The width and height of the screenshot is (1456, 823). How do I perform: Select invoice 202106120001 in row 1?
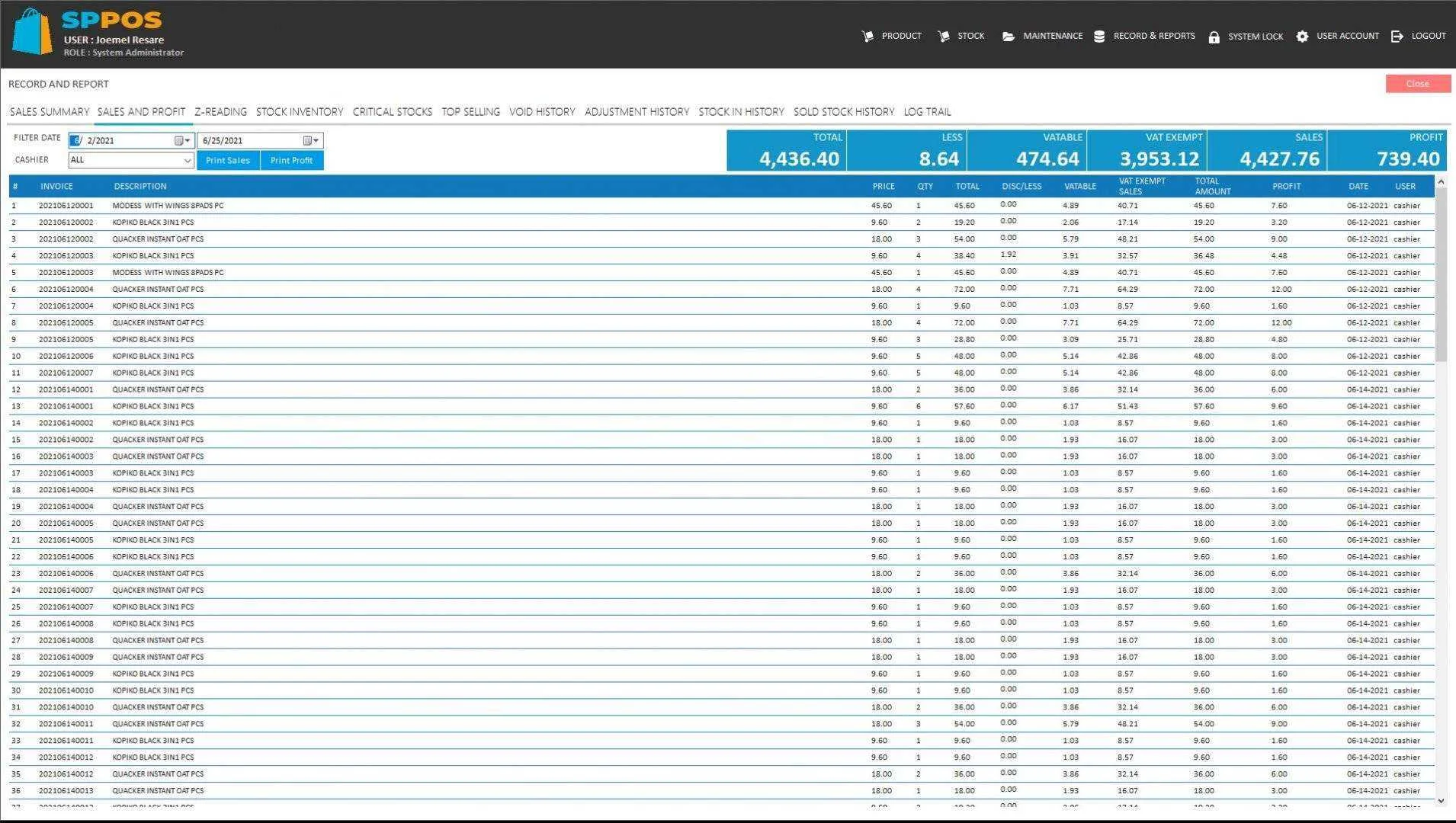coord(66,206)
